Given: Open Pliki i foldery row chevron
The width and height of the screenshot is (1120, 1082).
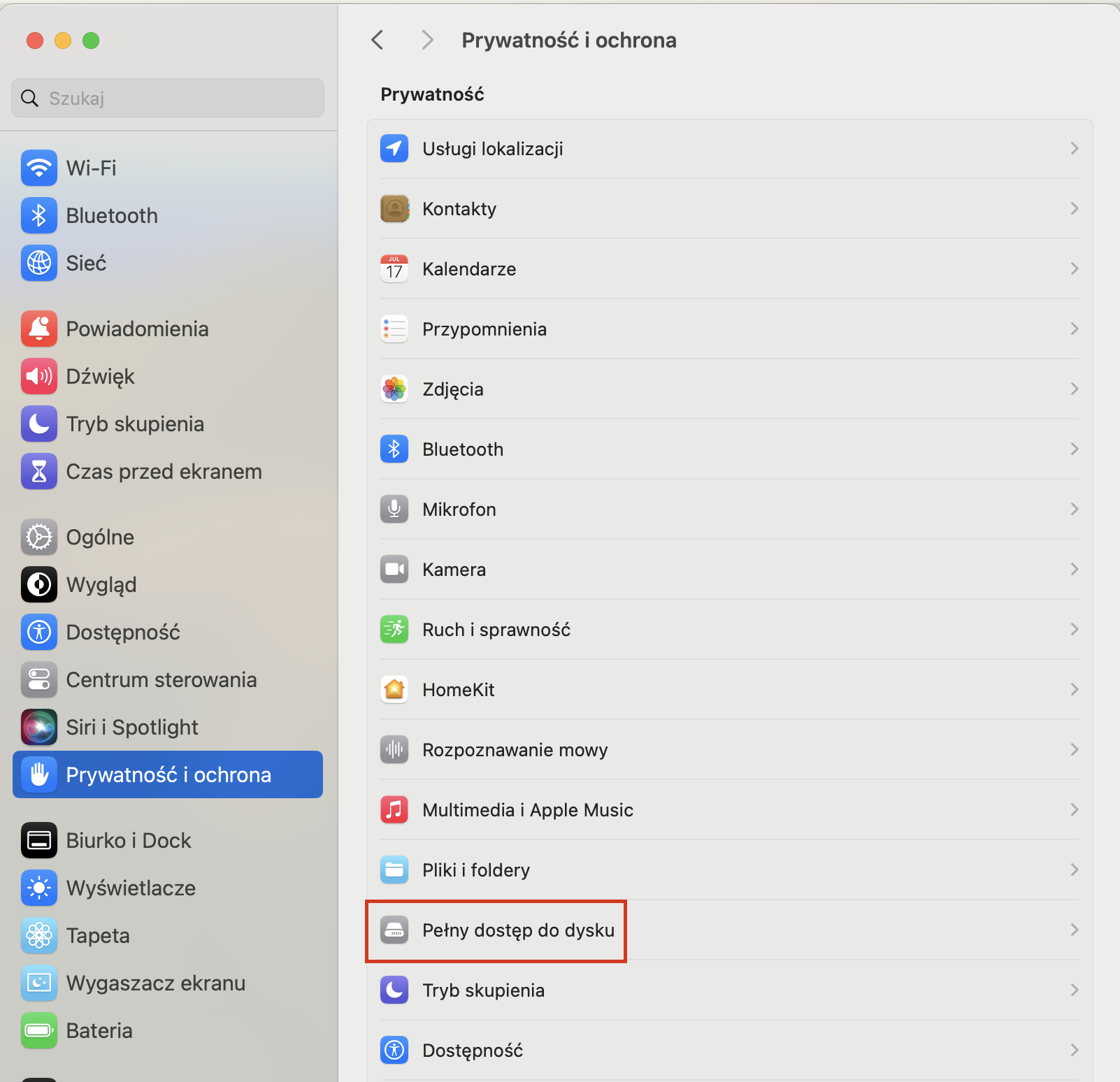Looking at the screenshot, I should click(x=1075, y=870).
